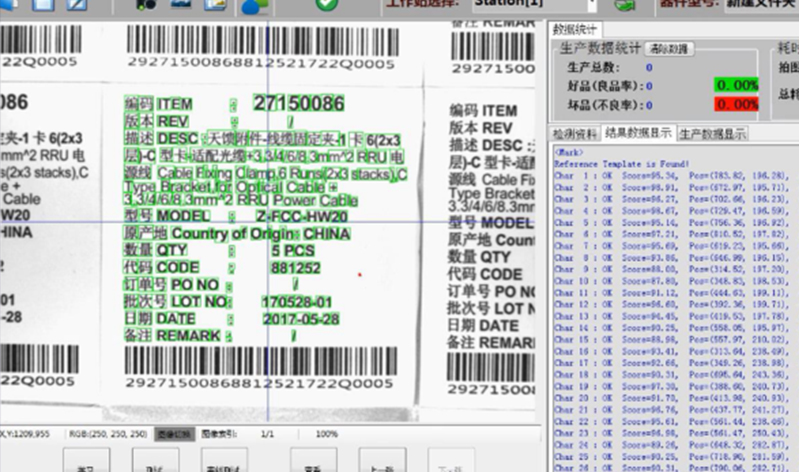Select the 'Char 21 : OK' result row
Image resolution: width=799 pixels, height=472 pixels.
pos(672,410)
